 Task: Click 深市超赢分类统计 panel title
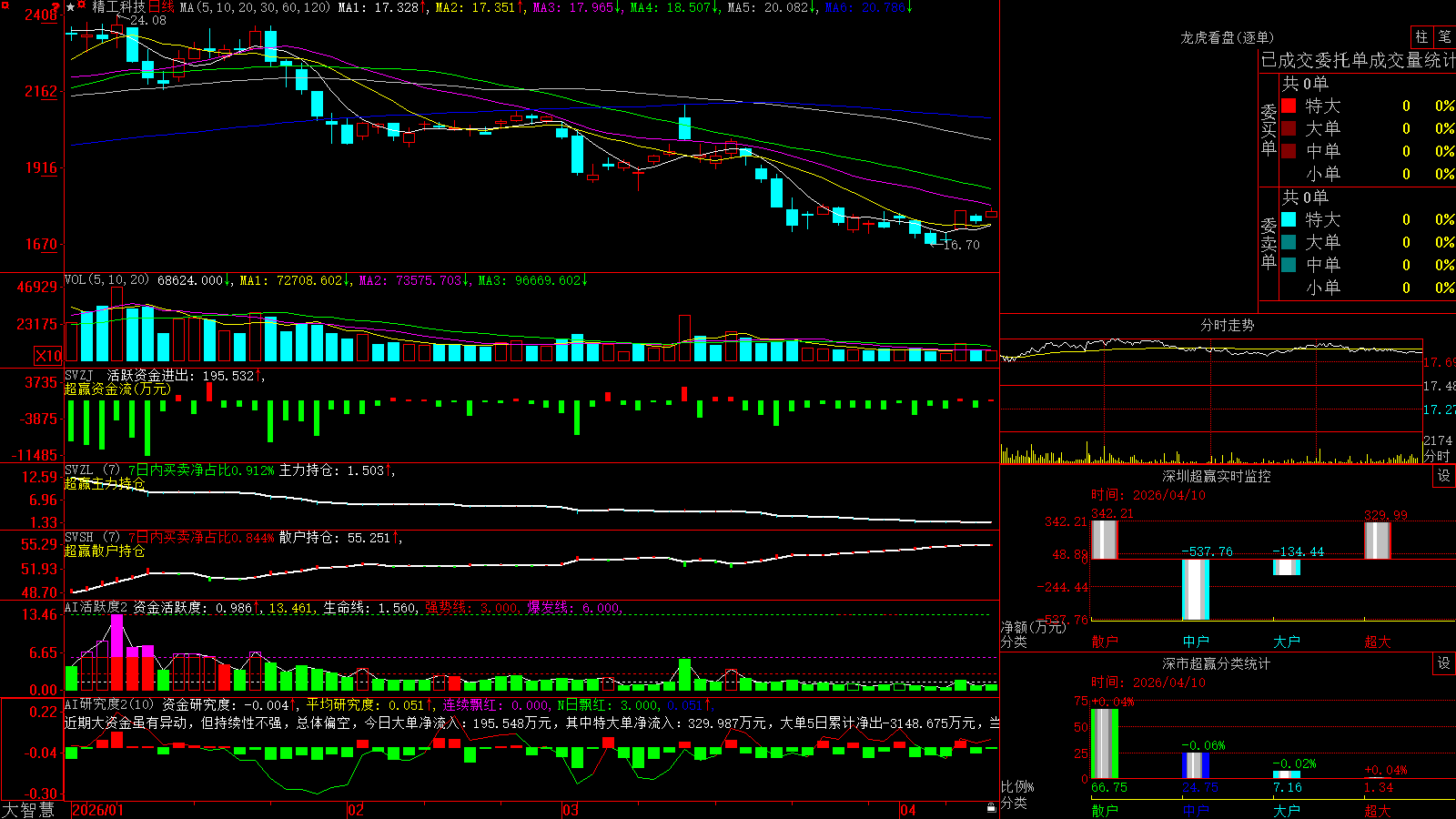[1216, 663]
